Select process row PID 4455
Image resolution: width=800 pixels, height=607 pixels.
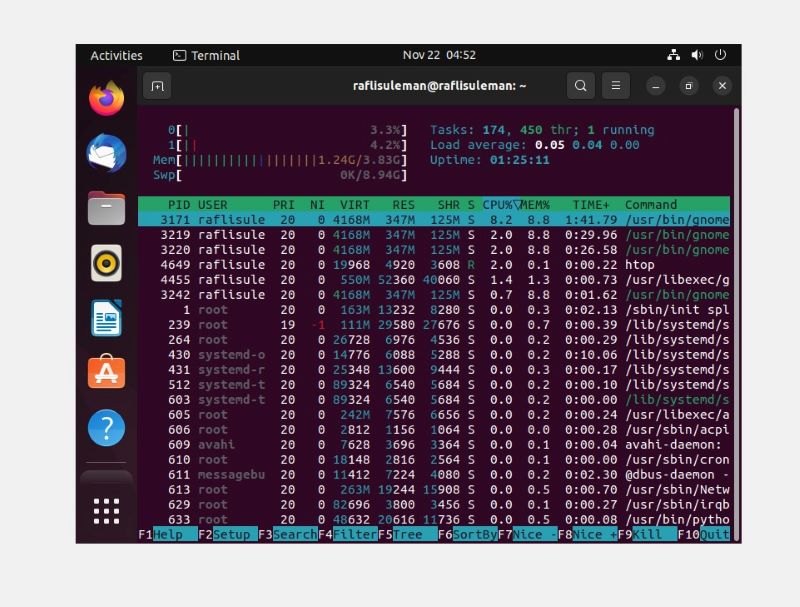pyautogui.click(x=434, y=280)
